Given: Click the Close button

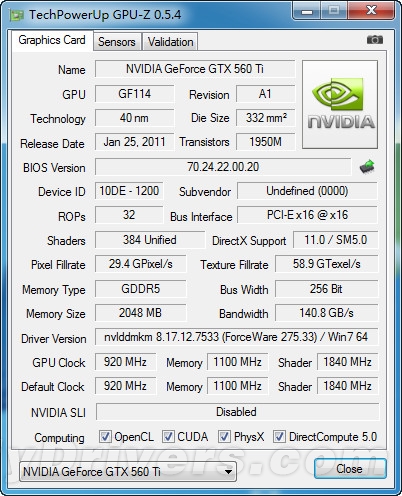Looking at the screenshot, I should coord(350,469).
